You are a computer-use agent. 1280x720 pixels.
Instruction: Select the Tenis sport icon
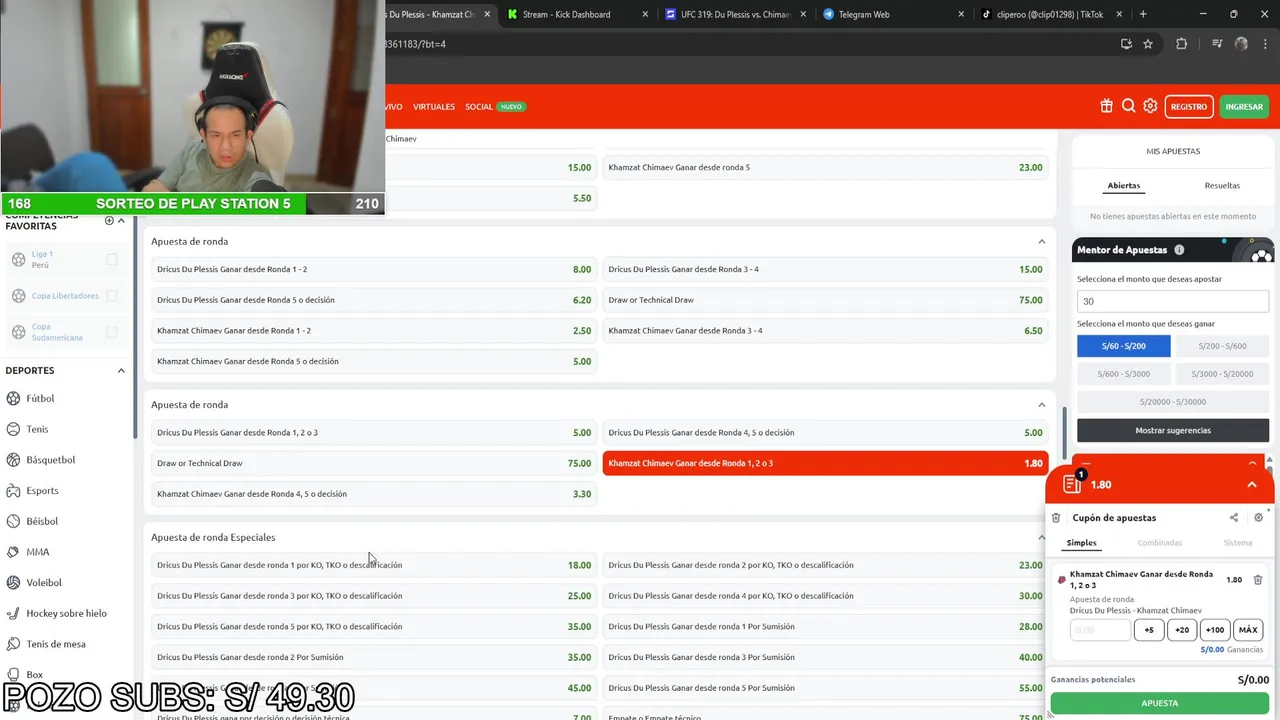pos(14,429)
